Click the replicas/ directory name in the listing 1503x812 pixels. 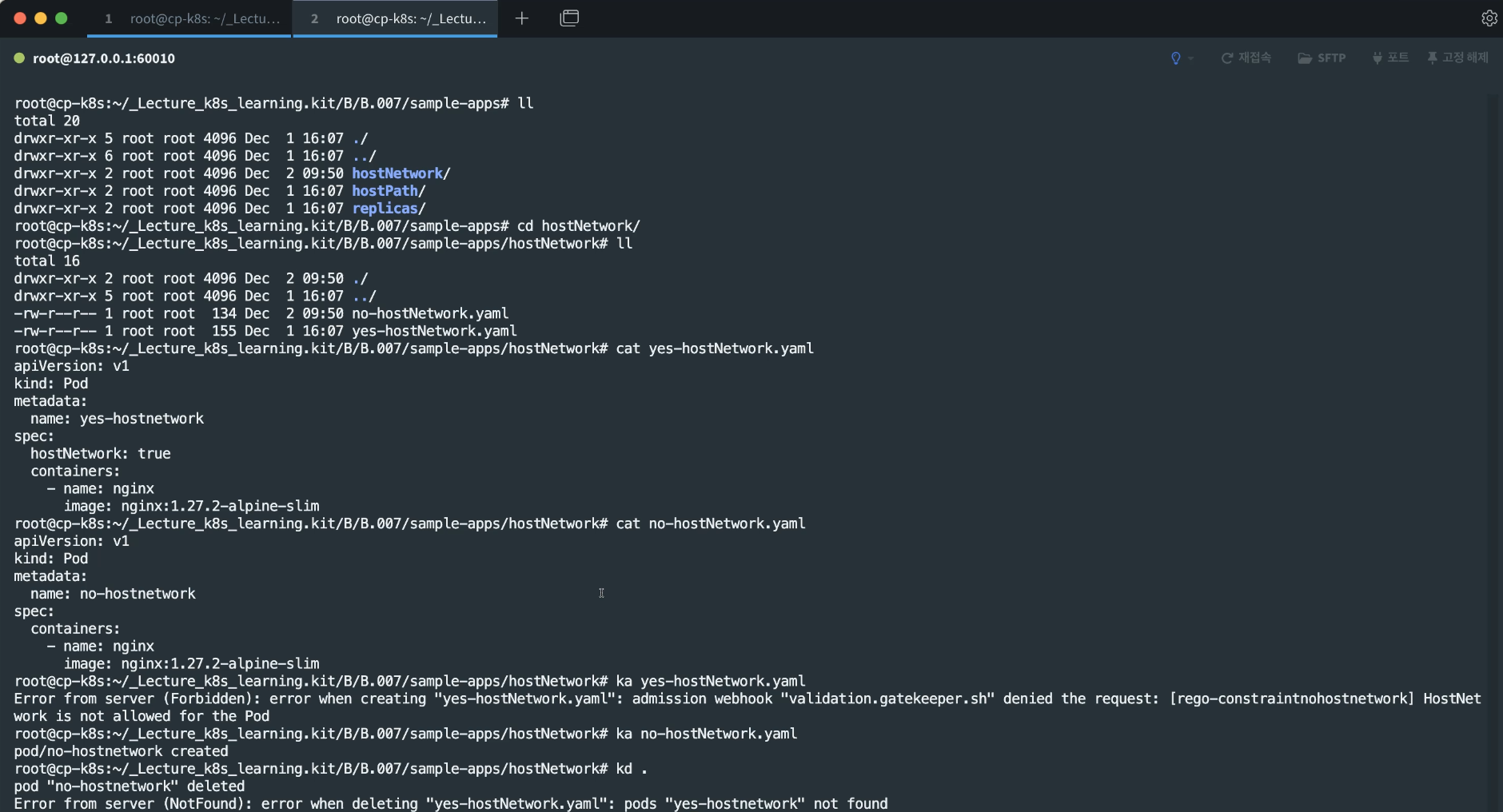pyautogui.click(x=385, y=209)
